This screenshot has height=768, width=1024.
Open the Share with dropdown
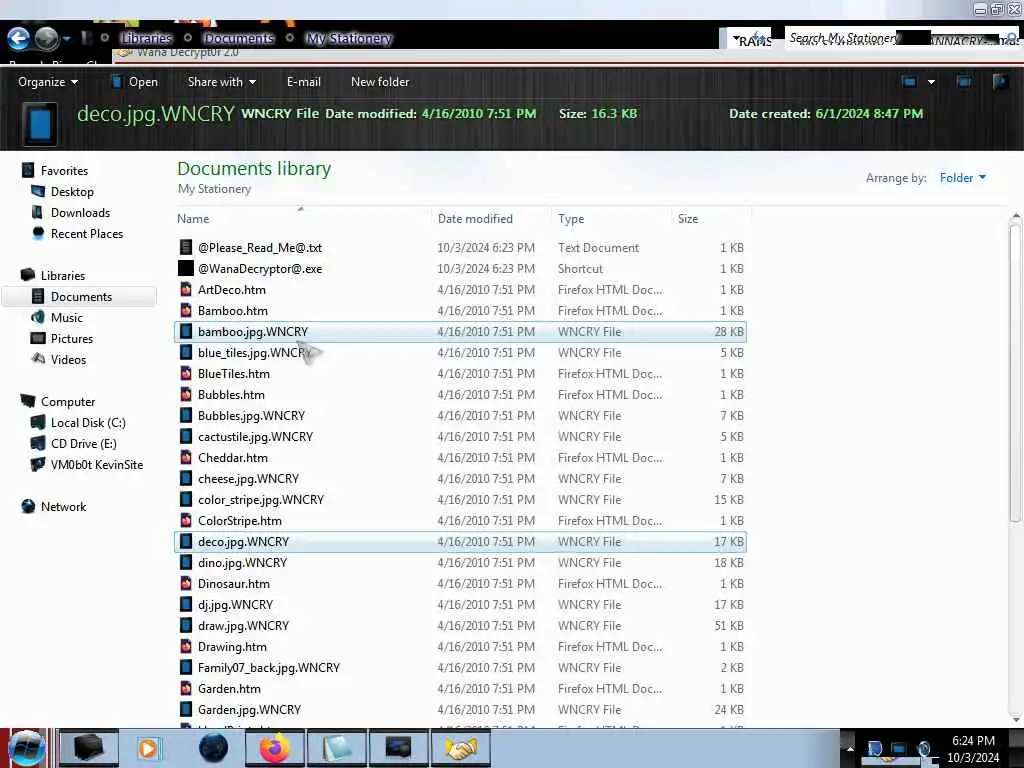(221, 82)
